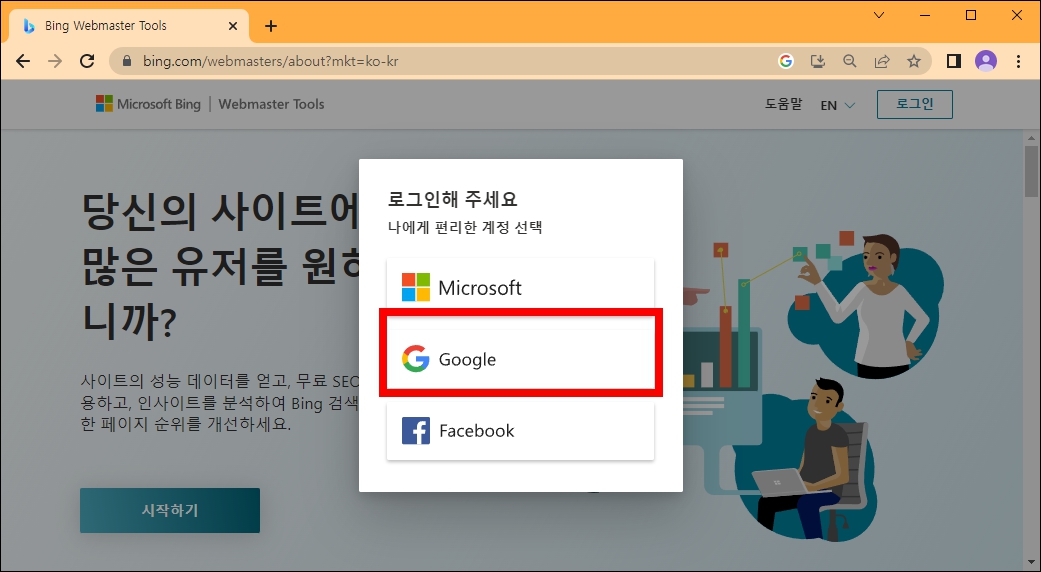Click the Google icon in address bar

pos(785,61)
